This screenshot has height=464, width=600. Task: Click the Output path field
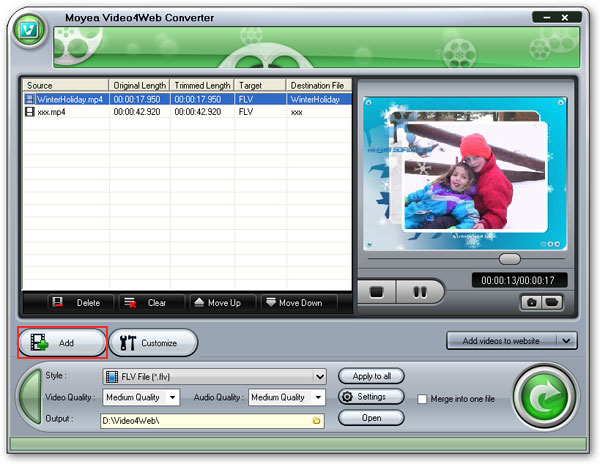212,421
